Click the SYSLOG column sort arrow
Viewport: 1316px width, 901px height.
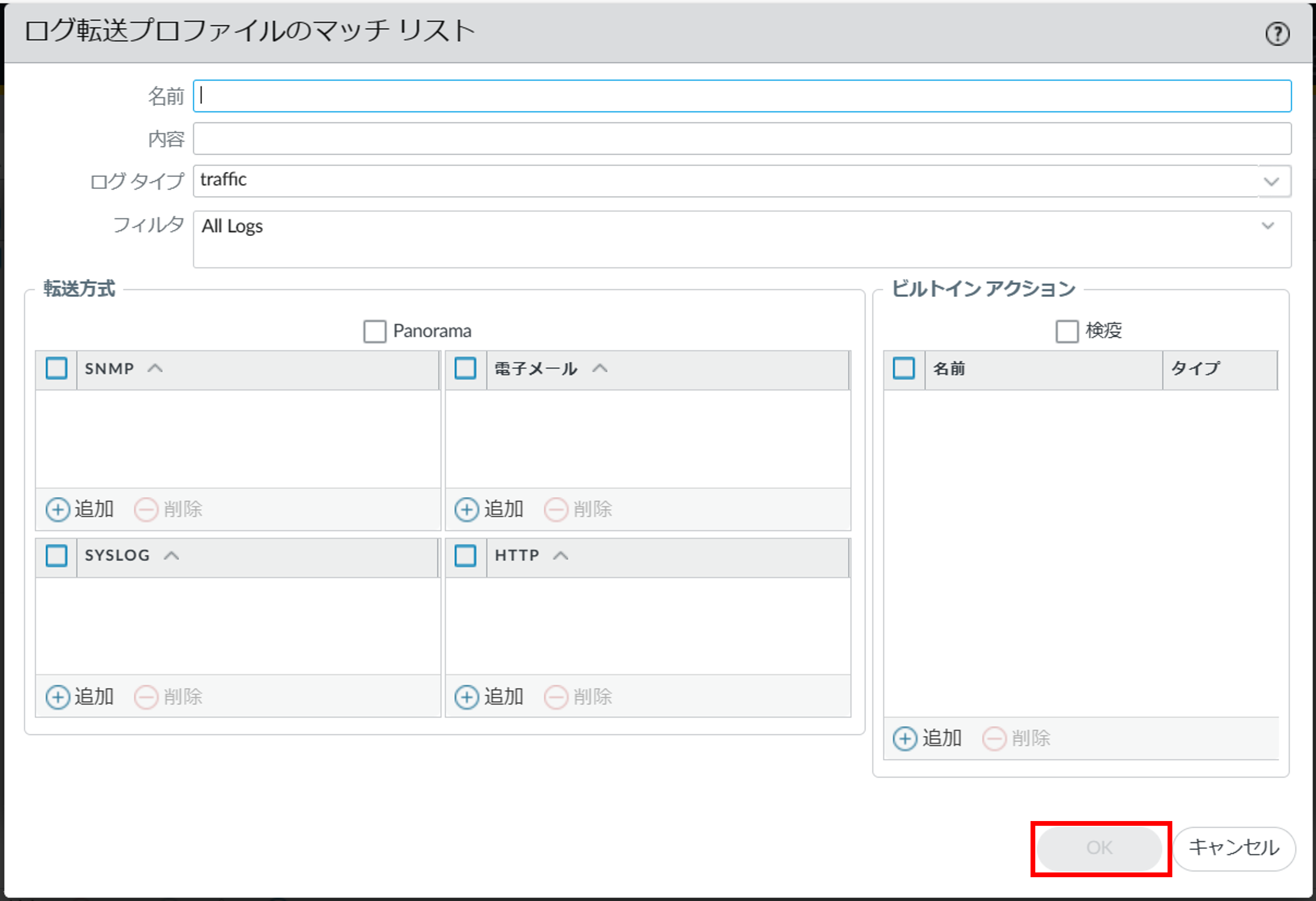tap(172, 555)
